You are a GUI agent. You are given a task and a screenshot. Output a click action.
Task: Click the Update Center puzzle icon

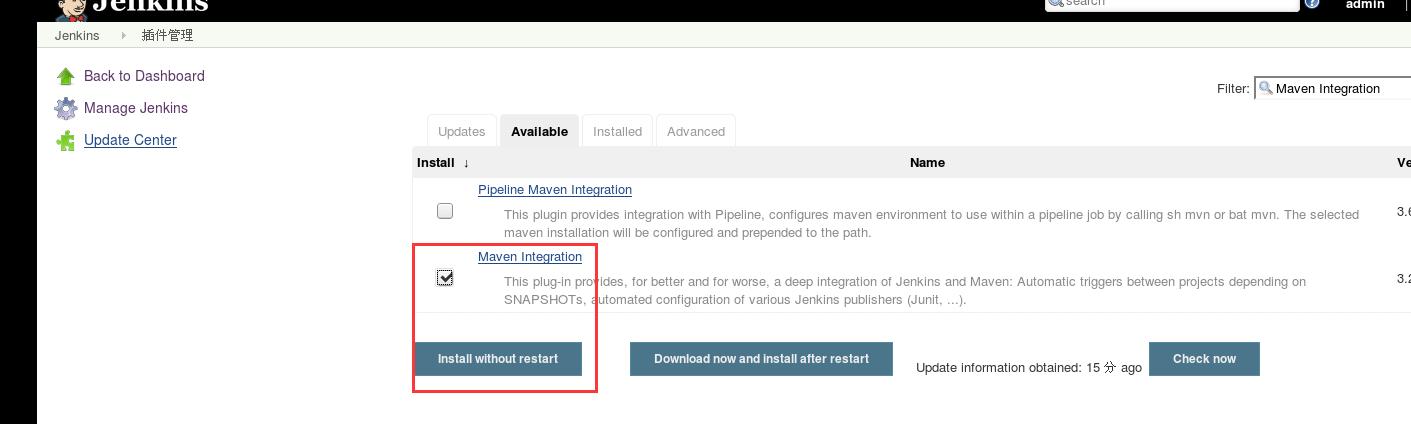66,140
